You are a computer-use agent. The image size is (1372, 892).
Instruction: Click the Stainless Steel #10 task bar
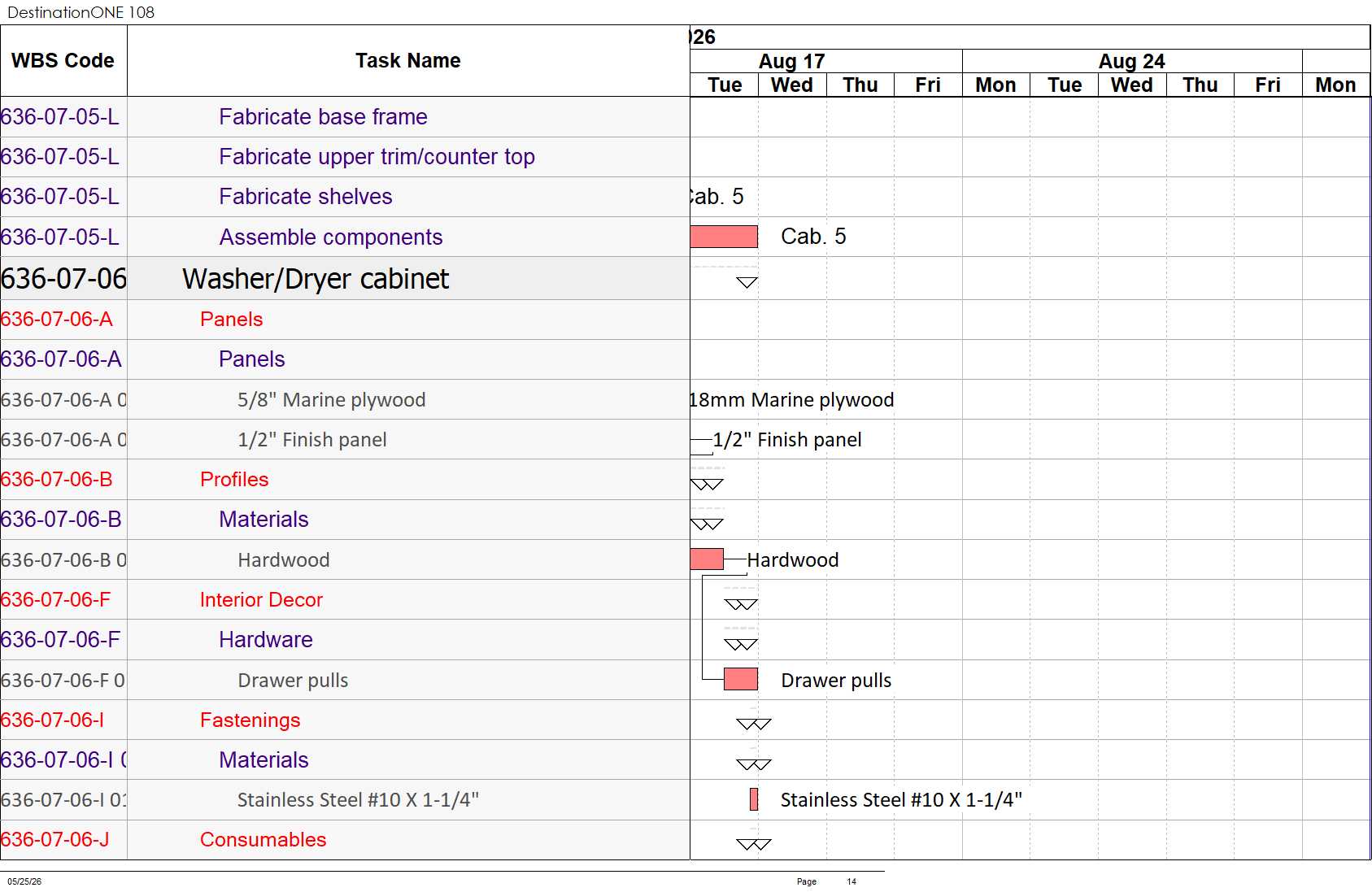point(754,799)
